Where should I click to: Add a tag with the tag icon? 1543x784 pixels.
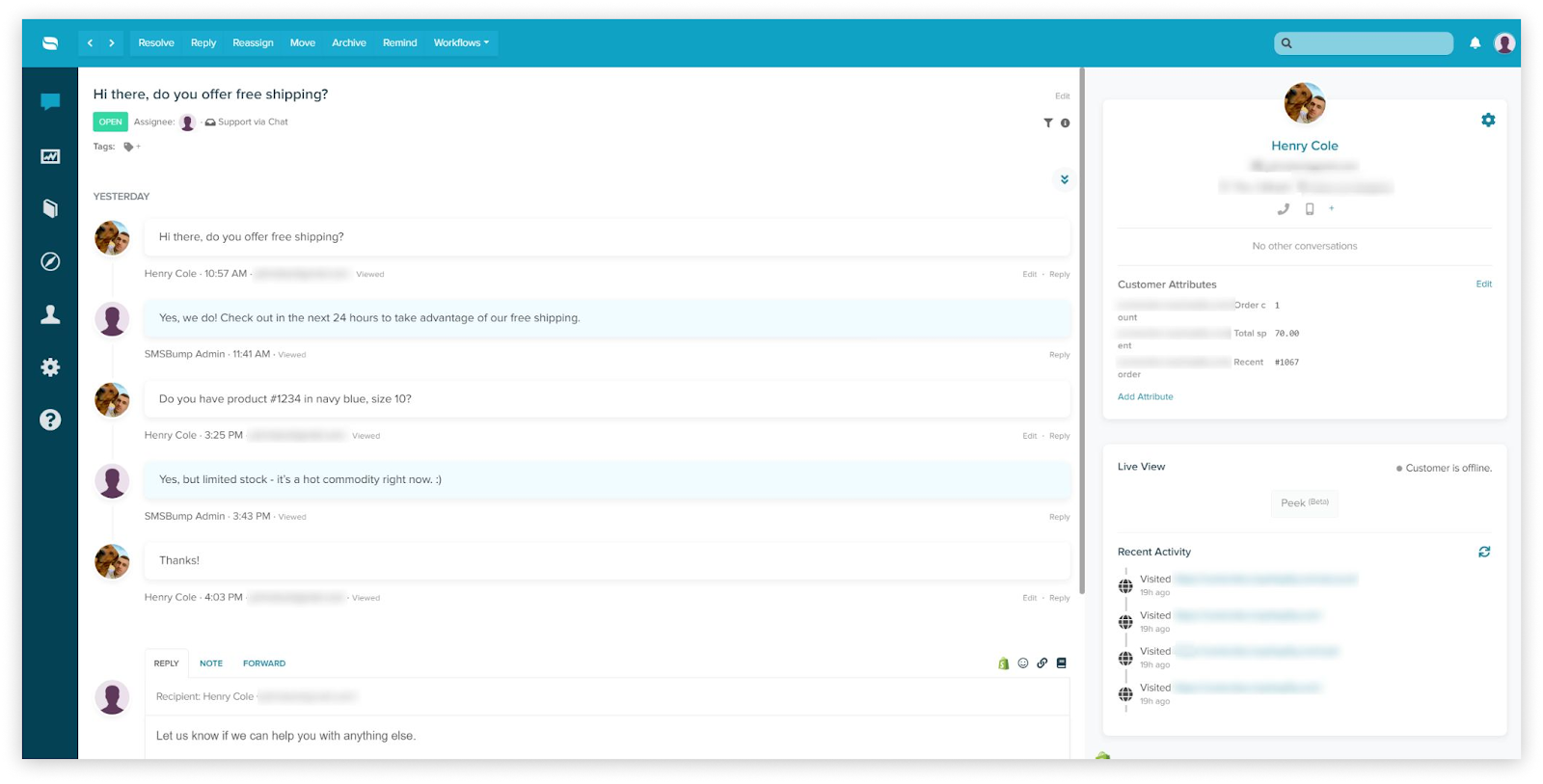pyautogui.click(x=128, y=147)
